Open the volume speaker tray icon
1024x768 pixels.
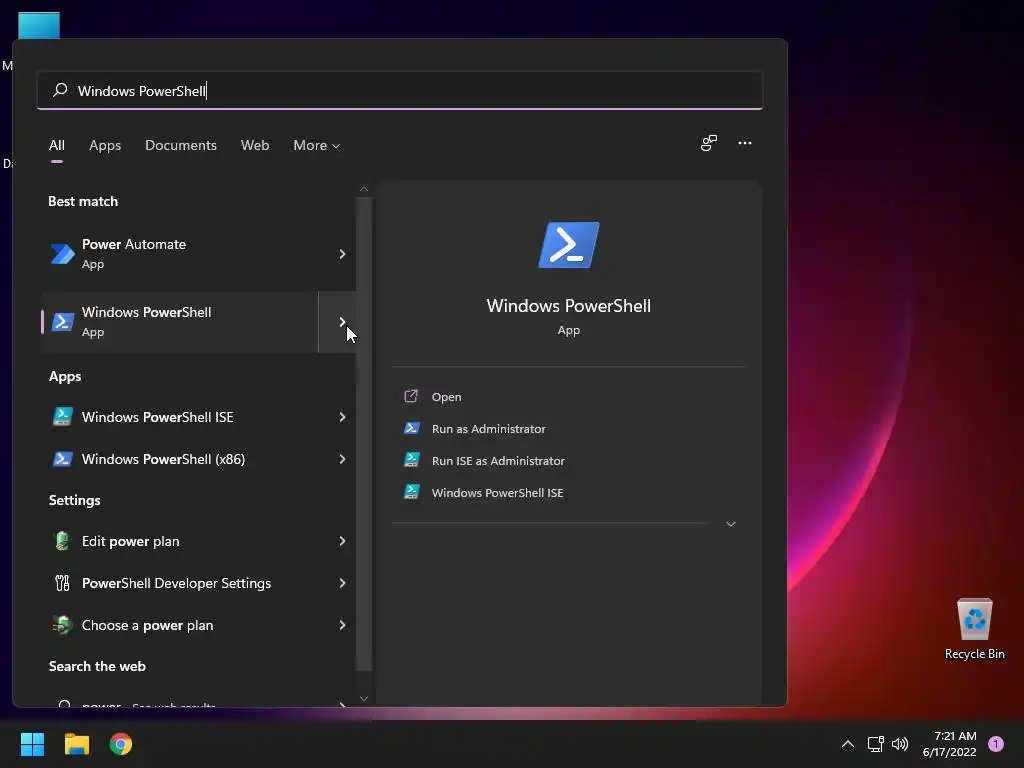coord(900,744)
